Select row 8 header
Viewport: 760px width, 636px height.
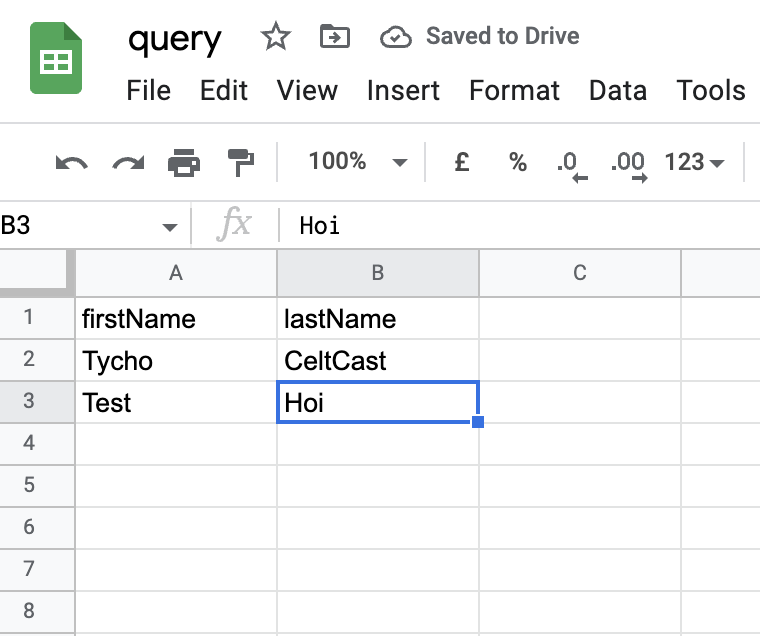(37, 611)
